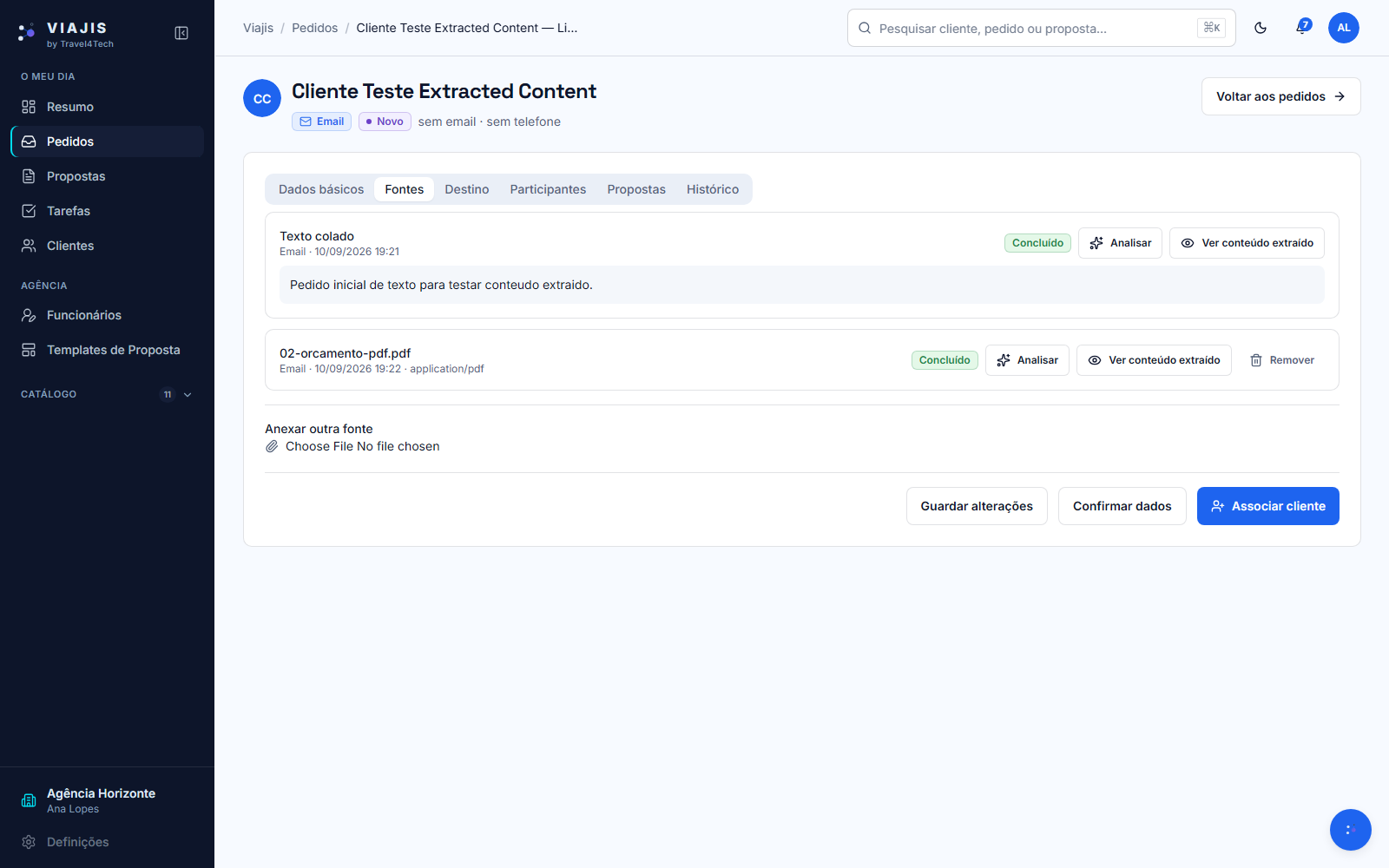Viewport: 1389px width, 868px height.
Task: Open Funcionários page
Action: (107, 315)
